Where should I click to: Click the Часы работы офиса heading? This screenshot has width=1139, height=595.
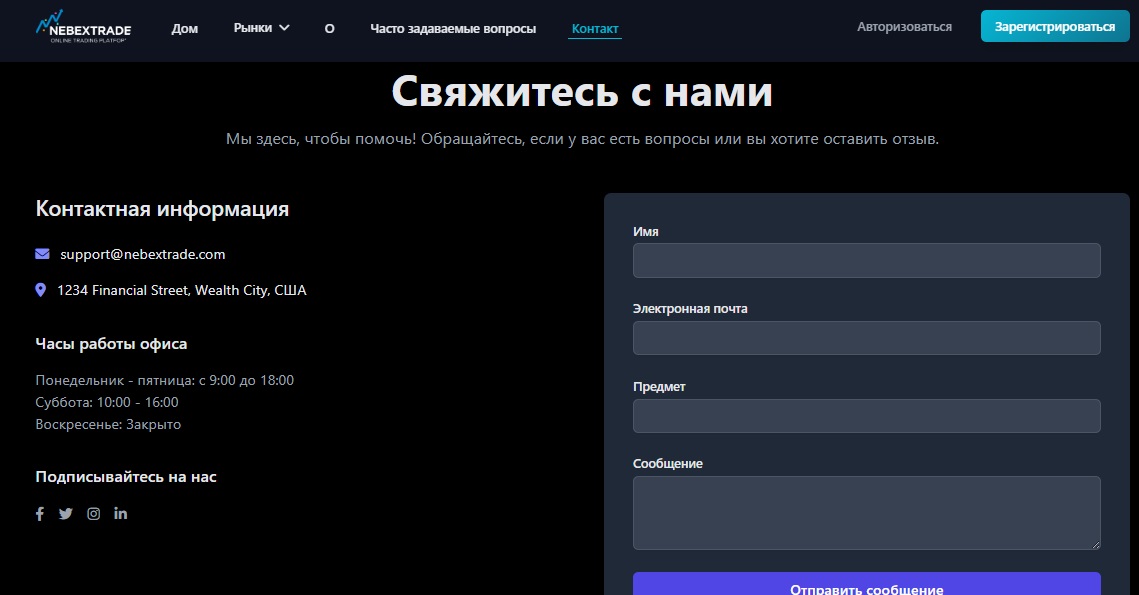[111, 344]
